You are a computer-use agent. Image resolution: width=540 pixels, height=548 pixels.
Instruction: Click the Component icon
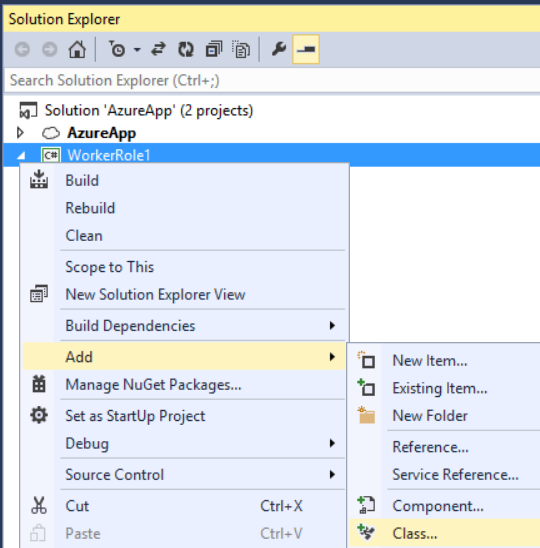coord(366,505)
